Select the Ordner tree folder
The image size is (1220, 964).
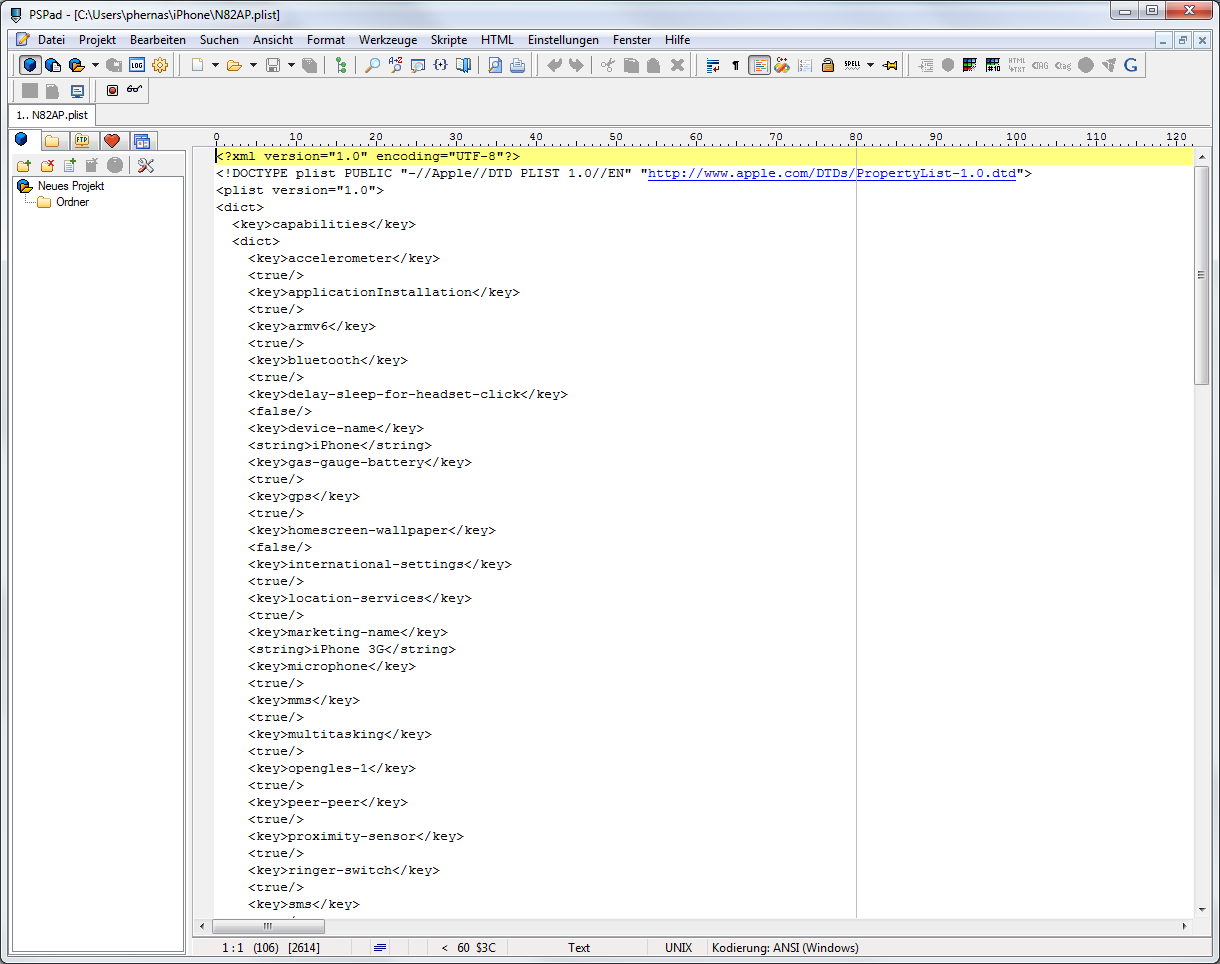[73, 202]
